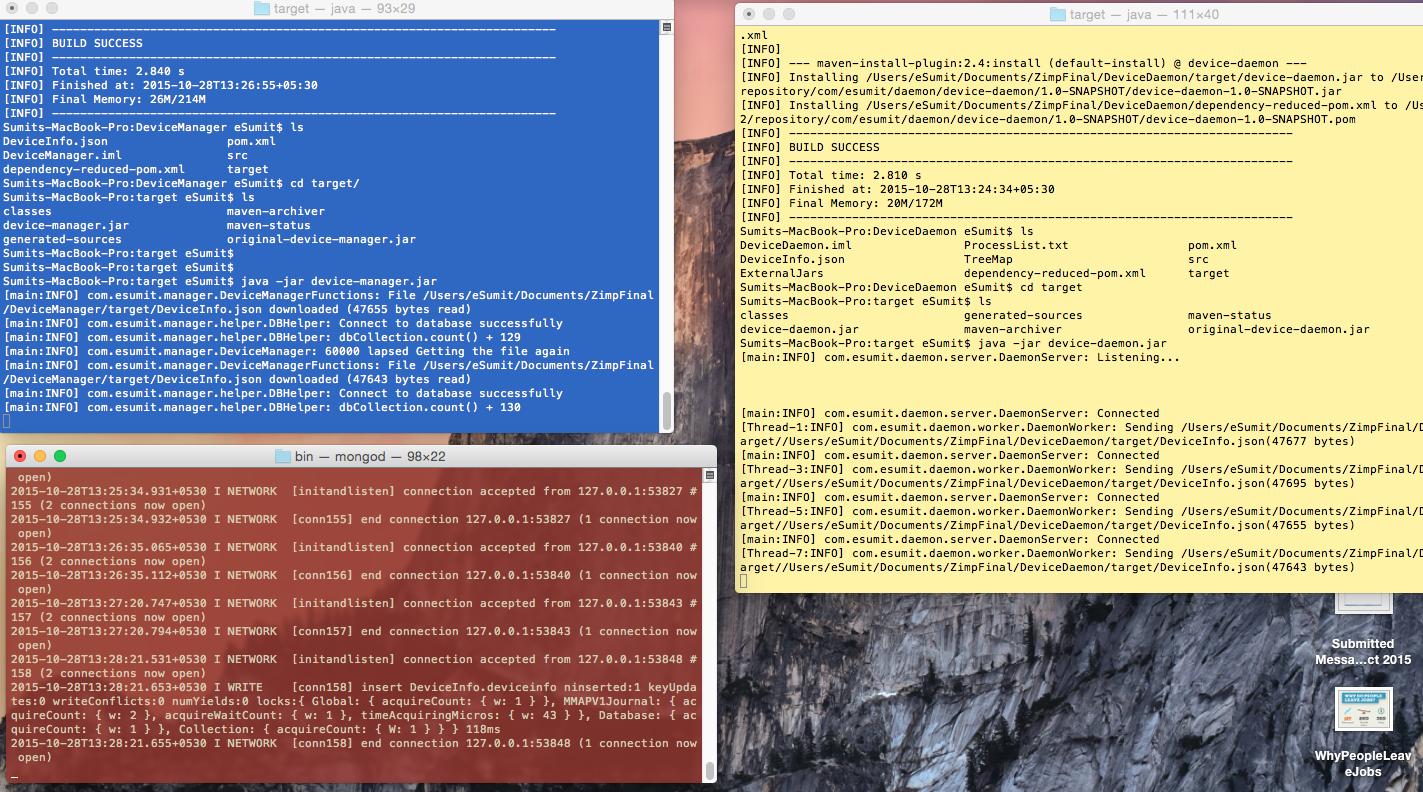Click 'Total time: 2.840 s' line

[x=118, y=71]
